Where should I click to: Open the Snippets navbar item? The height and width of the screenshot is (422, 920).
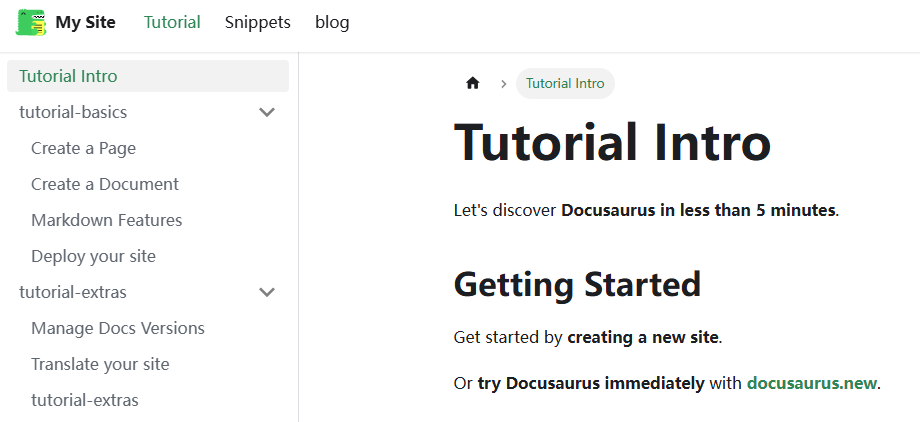click(258, 22)
